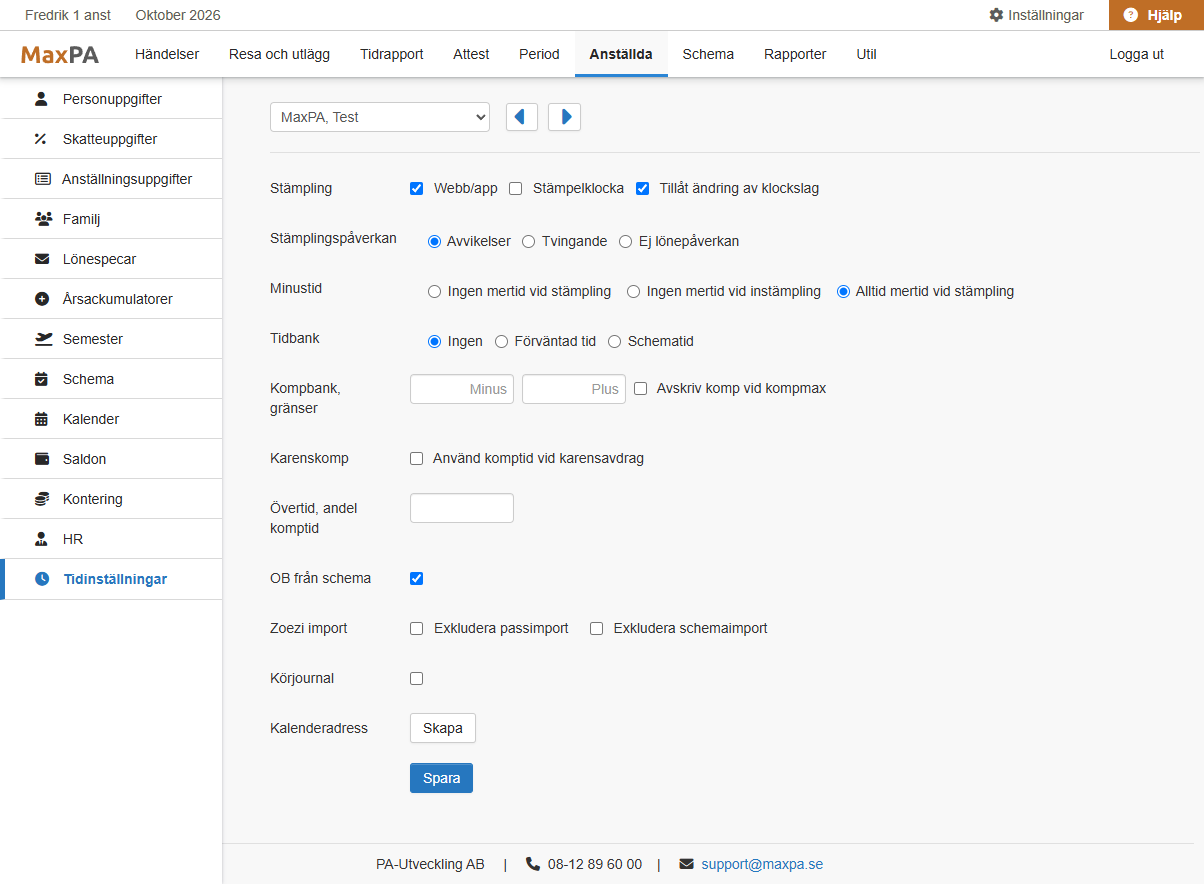1204x884 pixels.
Task: Open the Hjälp help button
Action: tap(1156, 15)
